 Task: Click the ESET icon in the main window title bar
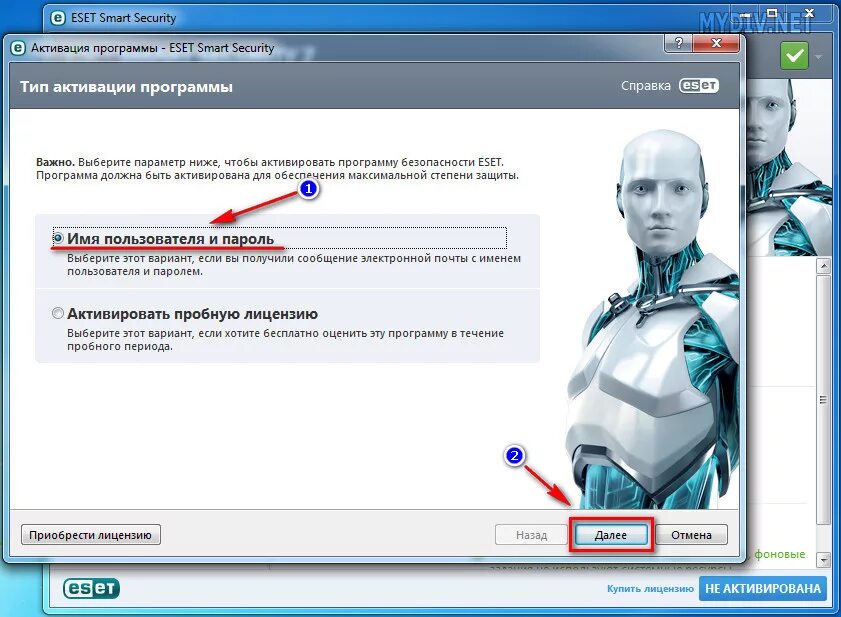coord(58,18)
